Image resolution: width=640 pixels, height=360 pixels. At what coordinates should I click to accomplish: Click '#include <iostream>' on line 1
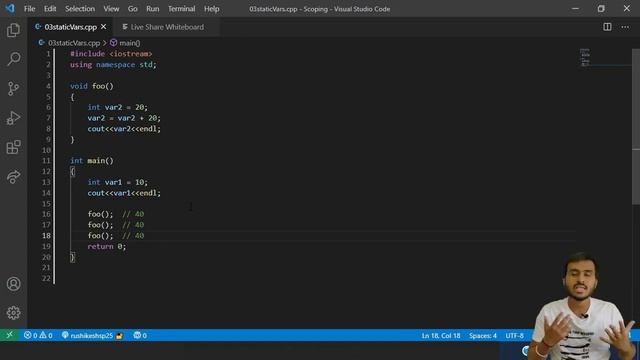click(x=111, y=54)
